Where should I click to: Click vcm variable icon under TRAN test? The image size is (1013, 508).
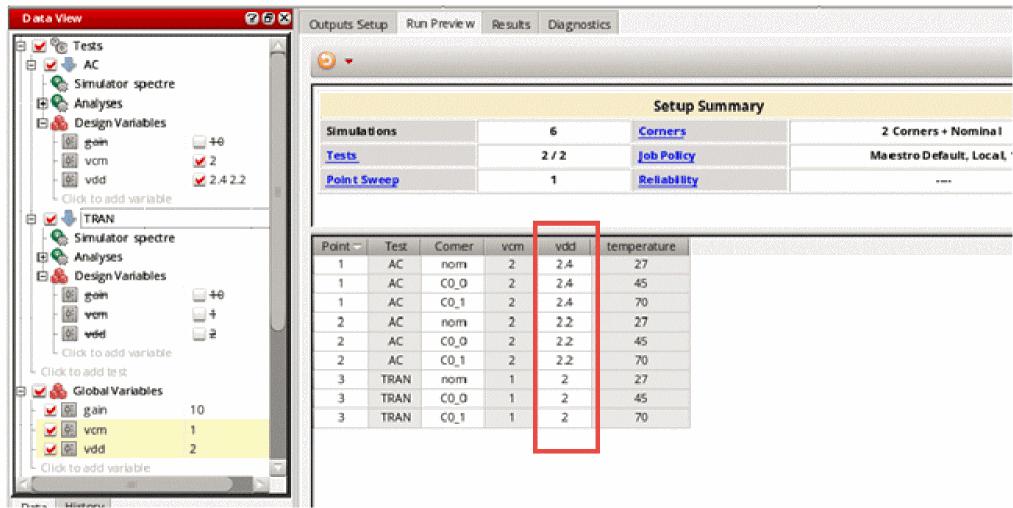click(70, 315)
